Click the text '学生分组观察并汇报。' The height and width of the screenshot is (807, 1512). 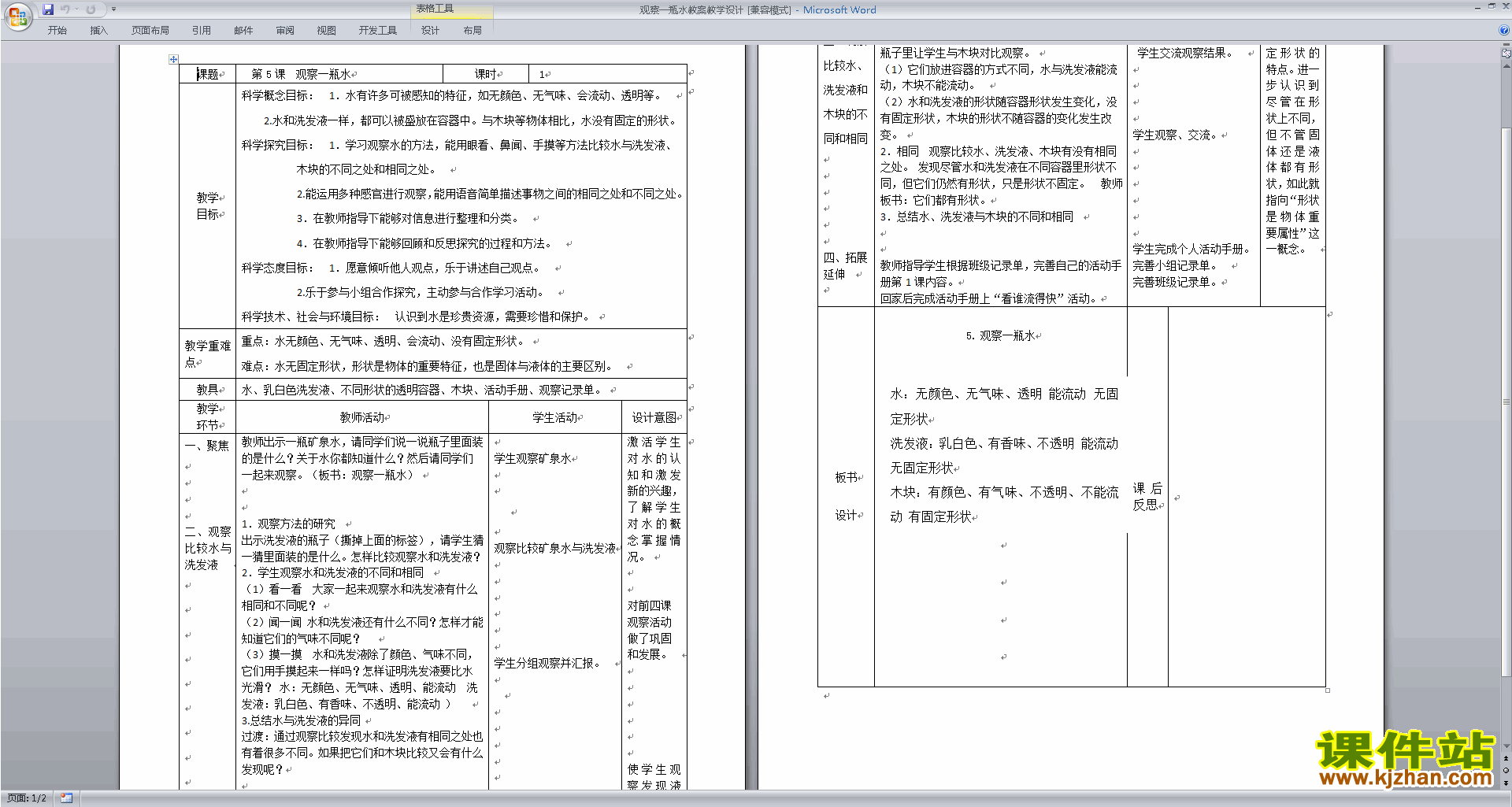[x=548, y=663]
